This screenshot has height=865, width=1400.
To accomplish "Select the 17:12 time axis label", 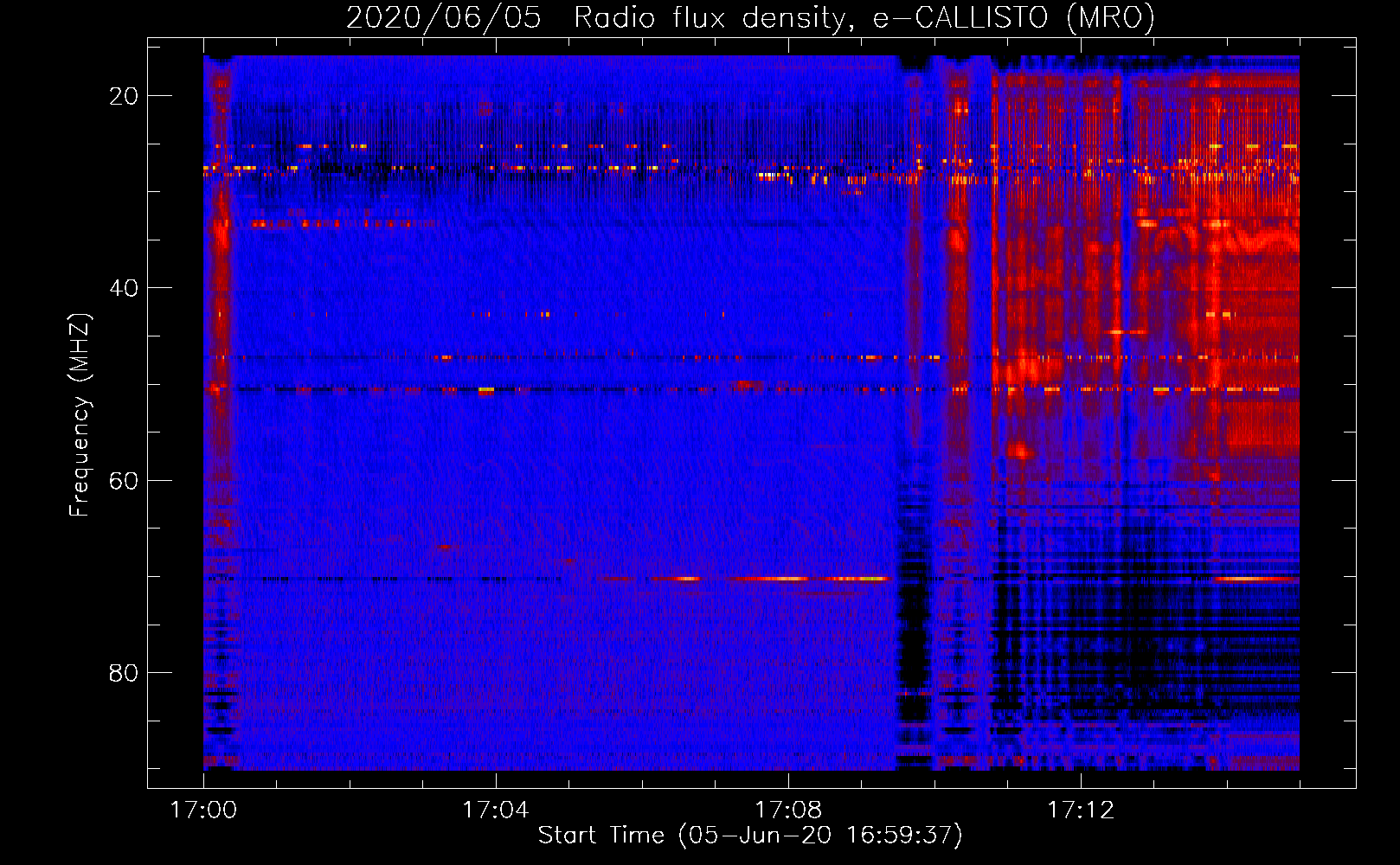I will [x=1080, y=810].
